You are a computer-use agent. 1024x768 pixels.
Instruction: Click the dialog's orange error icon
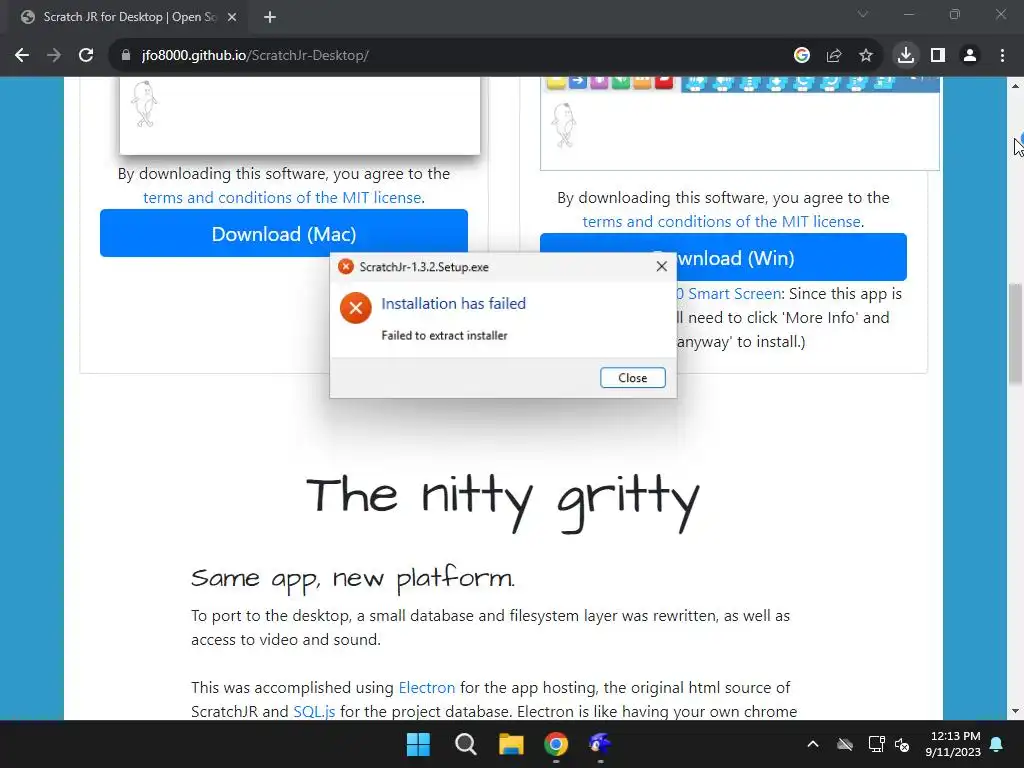pos(356,308)
